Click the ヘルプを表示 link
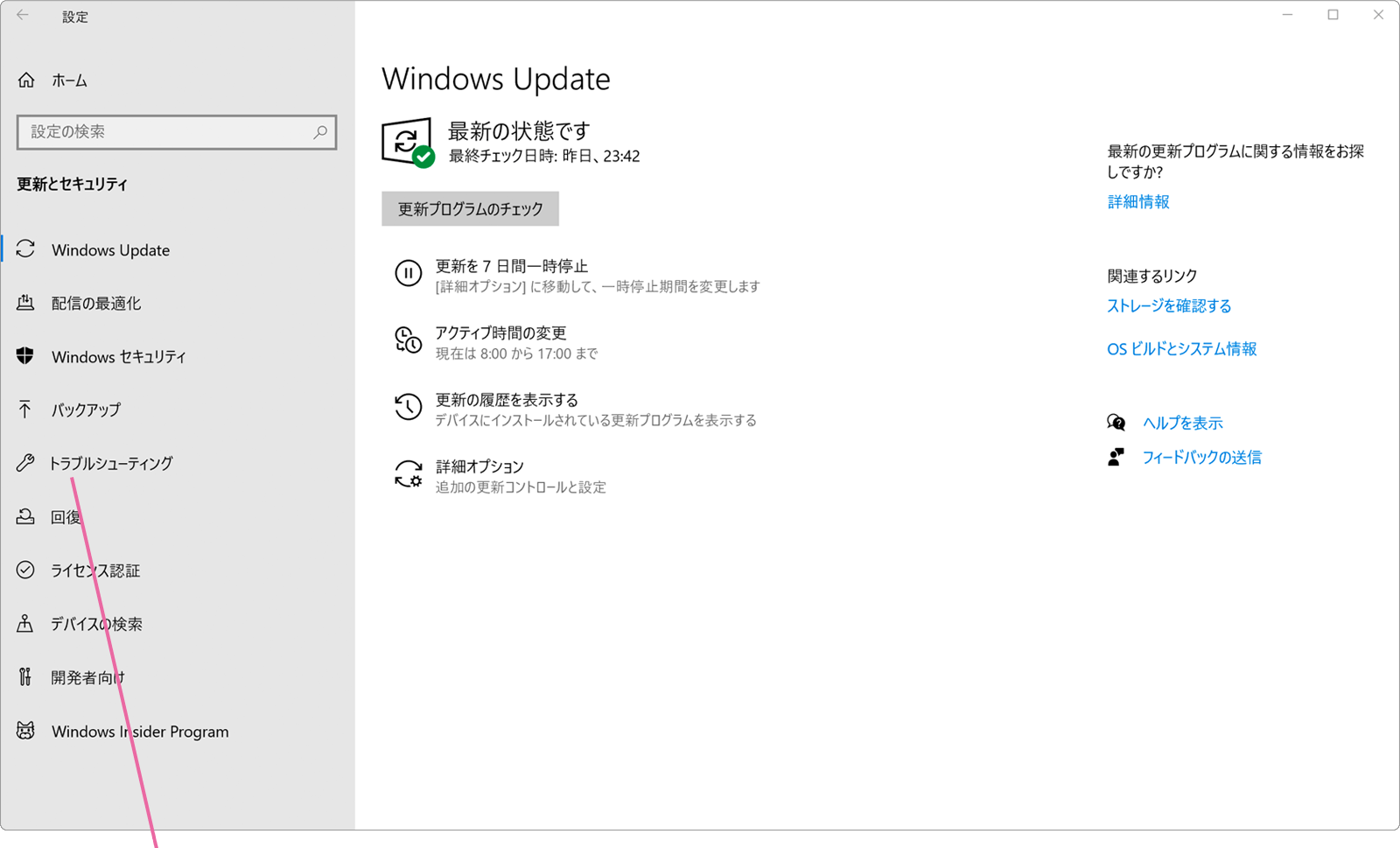This screenshot has width=1400, height=848. click(x=1183, y=423)
